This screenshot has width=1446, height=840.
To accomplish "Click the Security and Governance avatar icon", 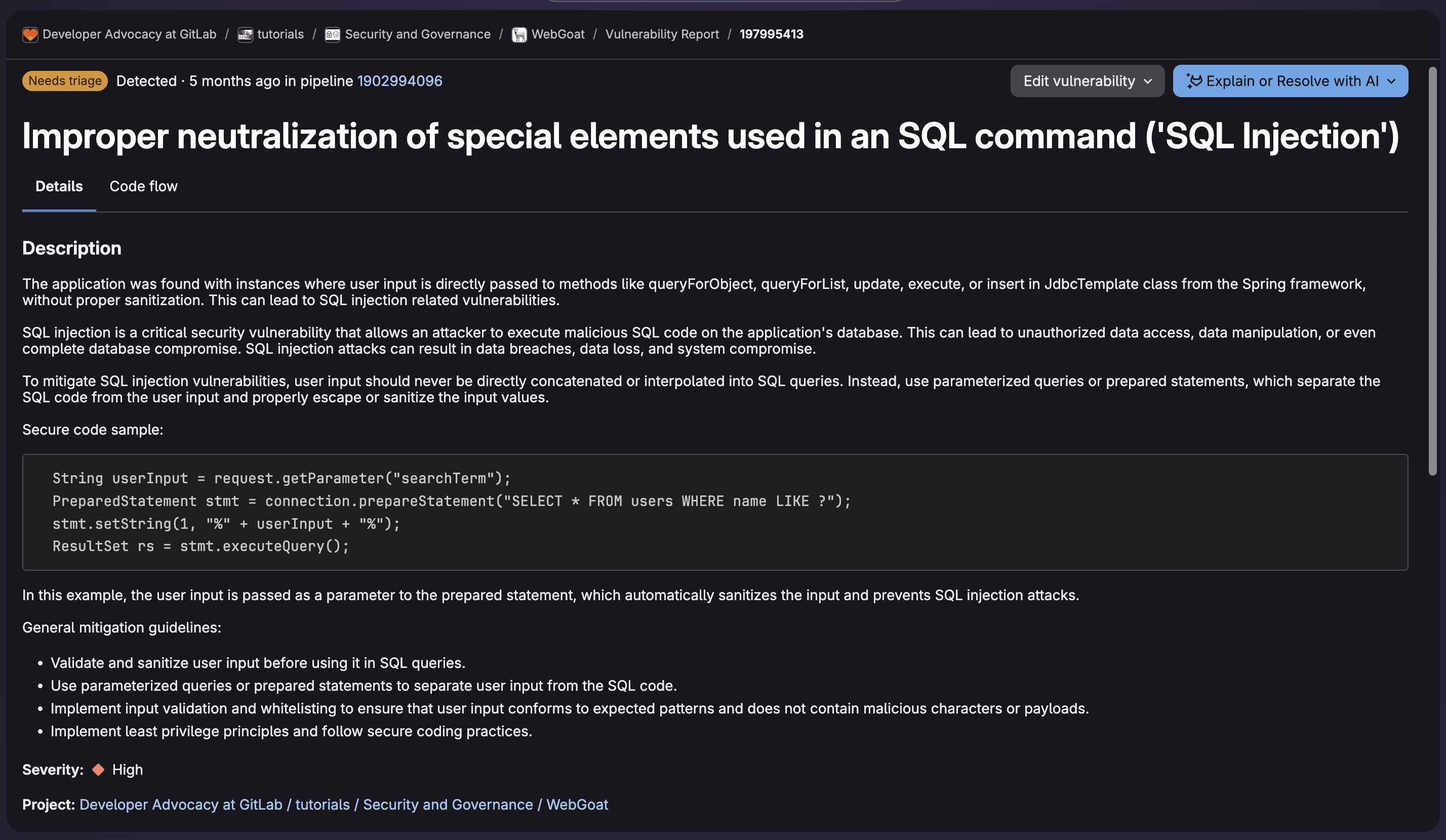I will pos(332,34).
